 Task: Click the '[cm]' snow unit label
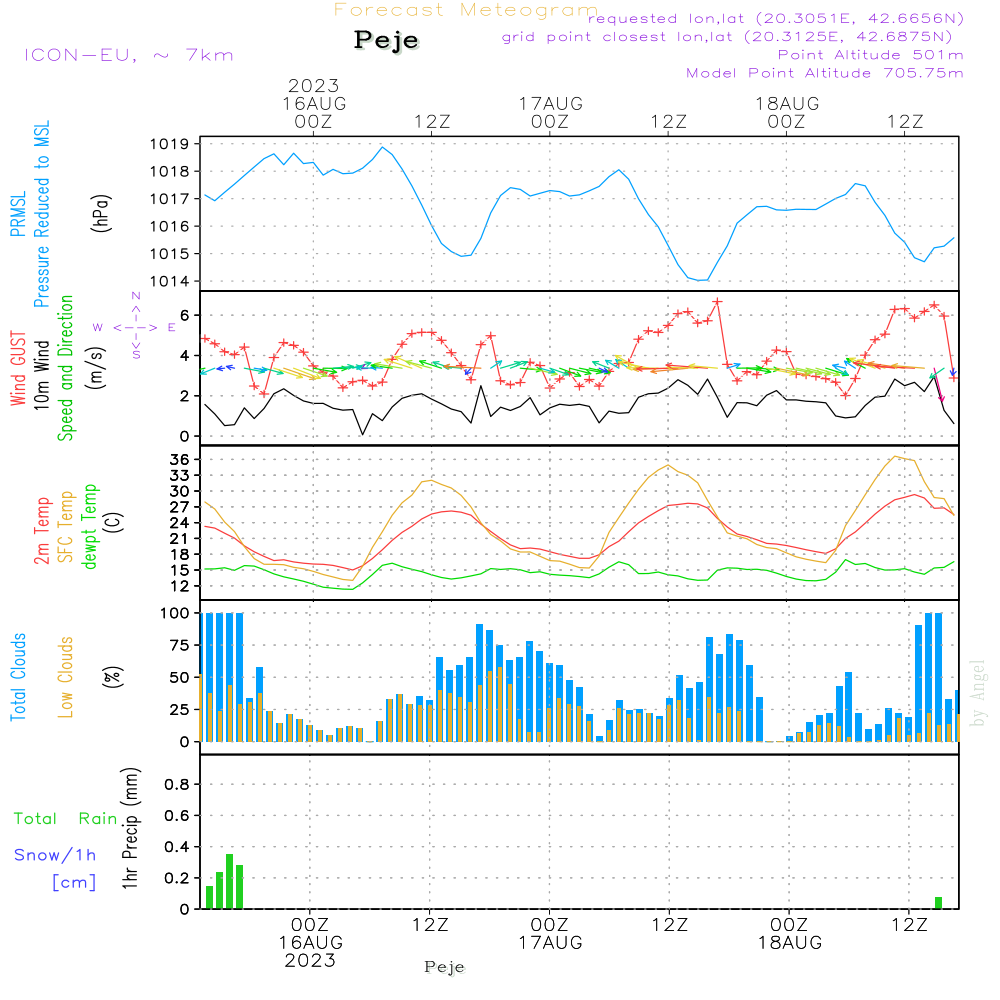pos(74,883)
